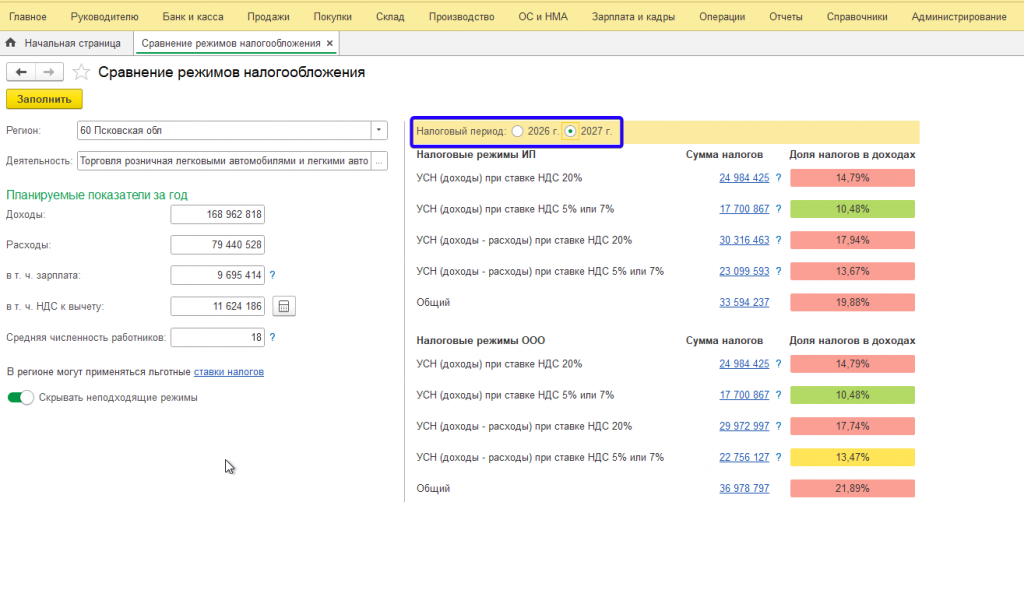The height and width of the screenshot is (590, 1024).
Task: Select the 2027 г. tax period radio button
Action: point(570,131)
